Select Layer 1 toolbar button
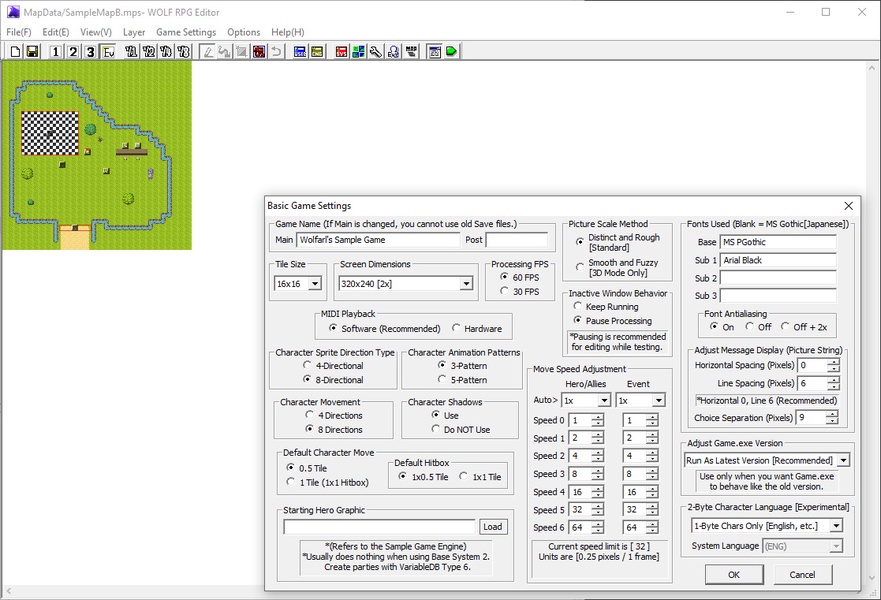 pyautogui.click(x=55, y=51)
